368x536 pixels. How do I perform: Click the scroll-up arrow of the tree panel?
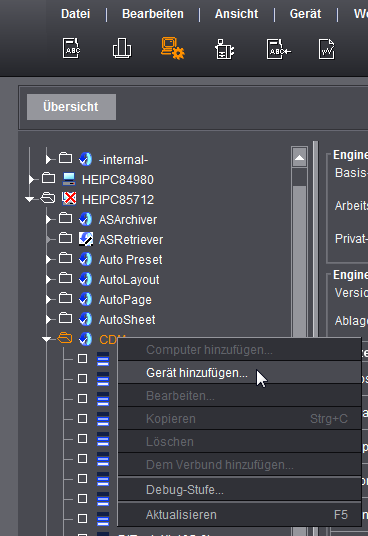coord(300,157)
